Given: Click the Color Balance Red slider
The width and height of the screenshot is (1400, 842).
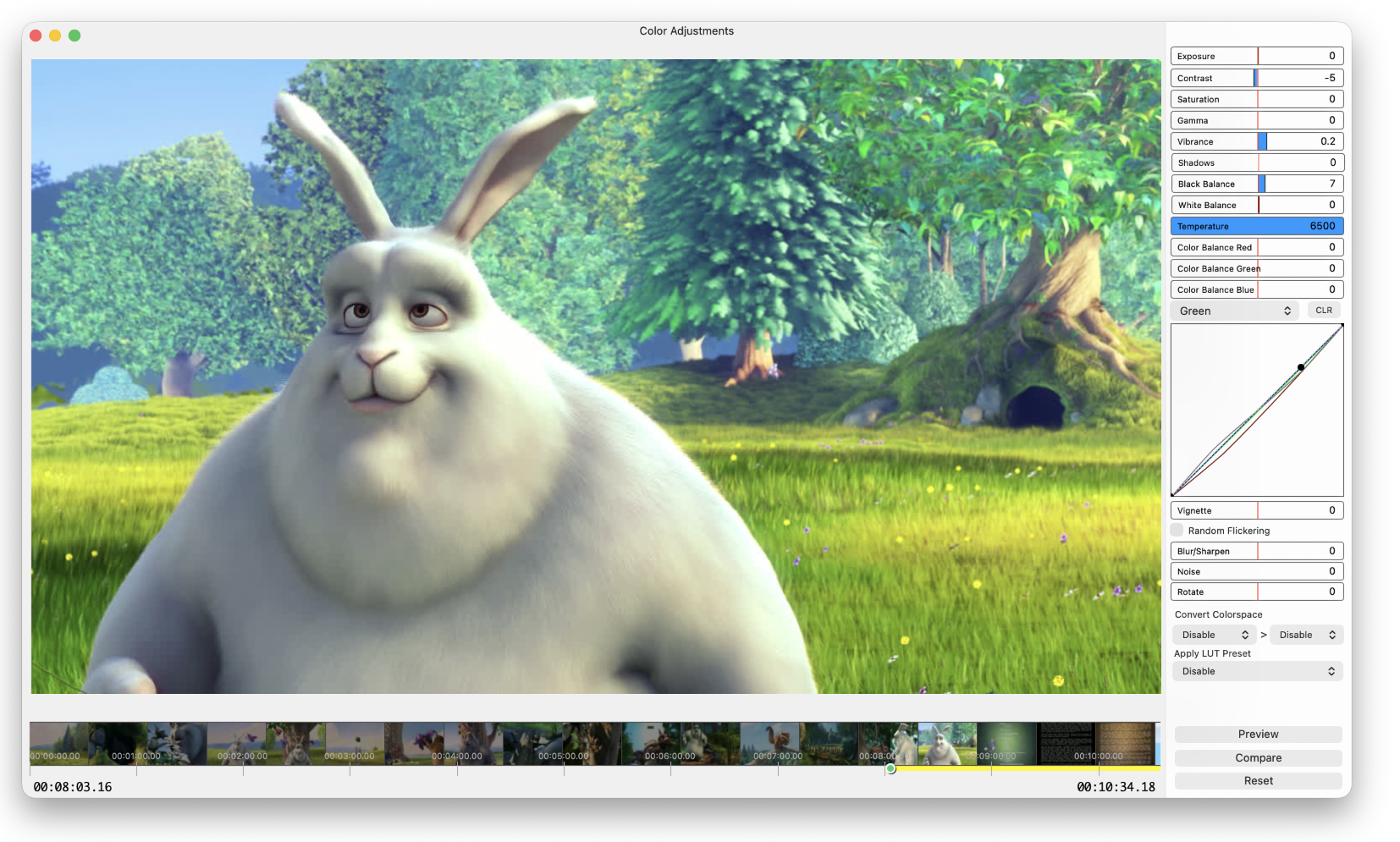Looking at the screenshot, I should pyautogui.click(x=1257, y=247).
